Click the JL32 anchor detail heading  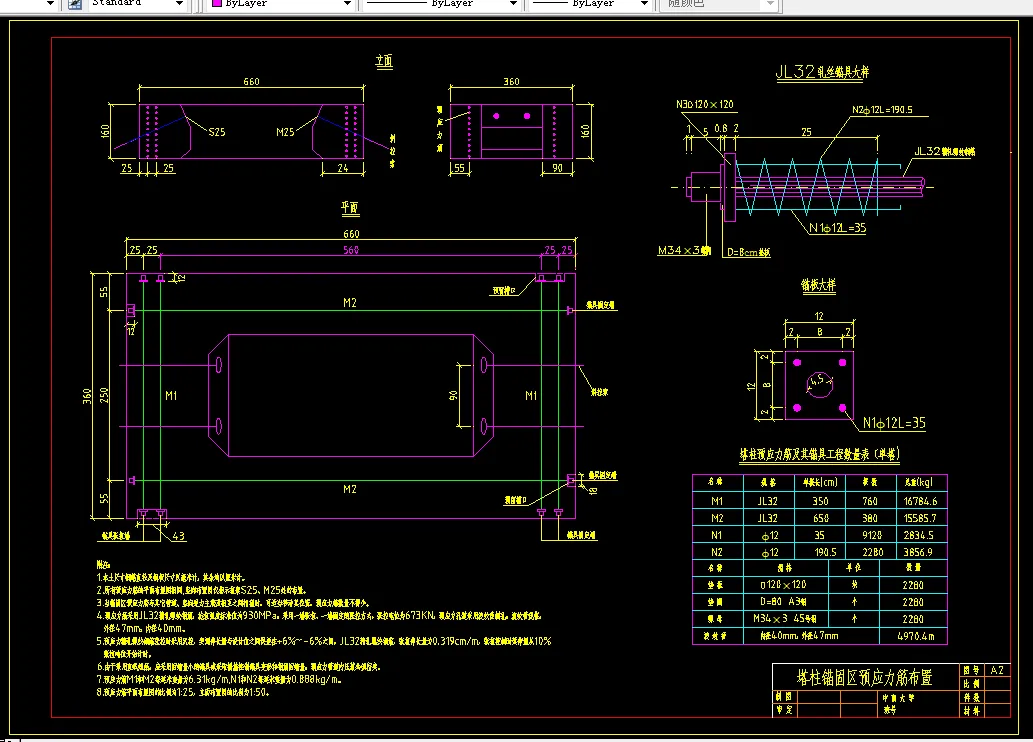[x=822, y=72]
